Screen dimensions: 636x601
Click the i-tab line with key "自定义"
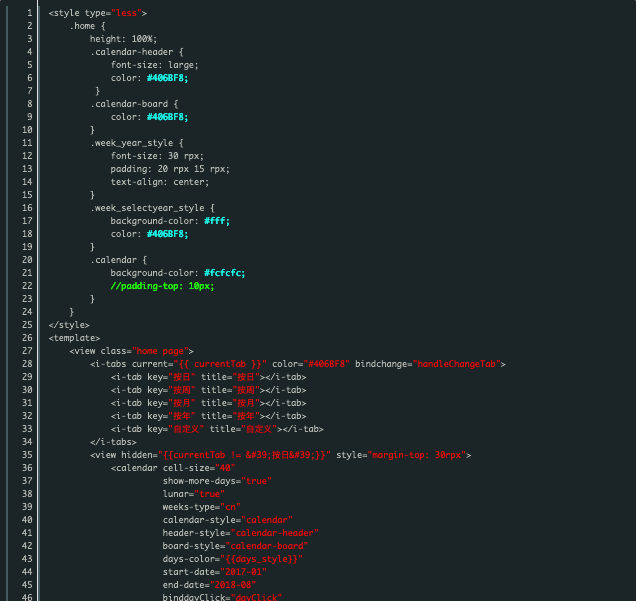(217, 429)
